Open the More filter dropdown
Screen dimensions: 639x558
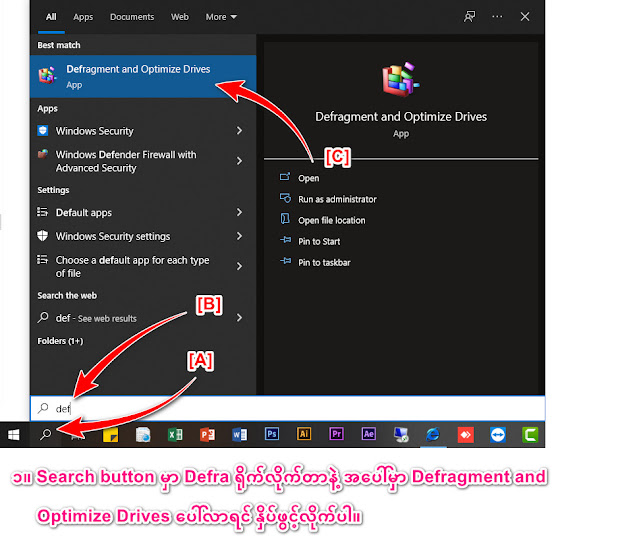pos(221,17)
